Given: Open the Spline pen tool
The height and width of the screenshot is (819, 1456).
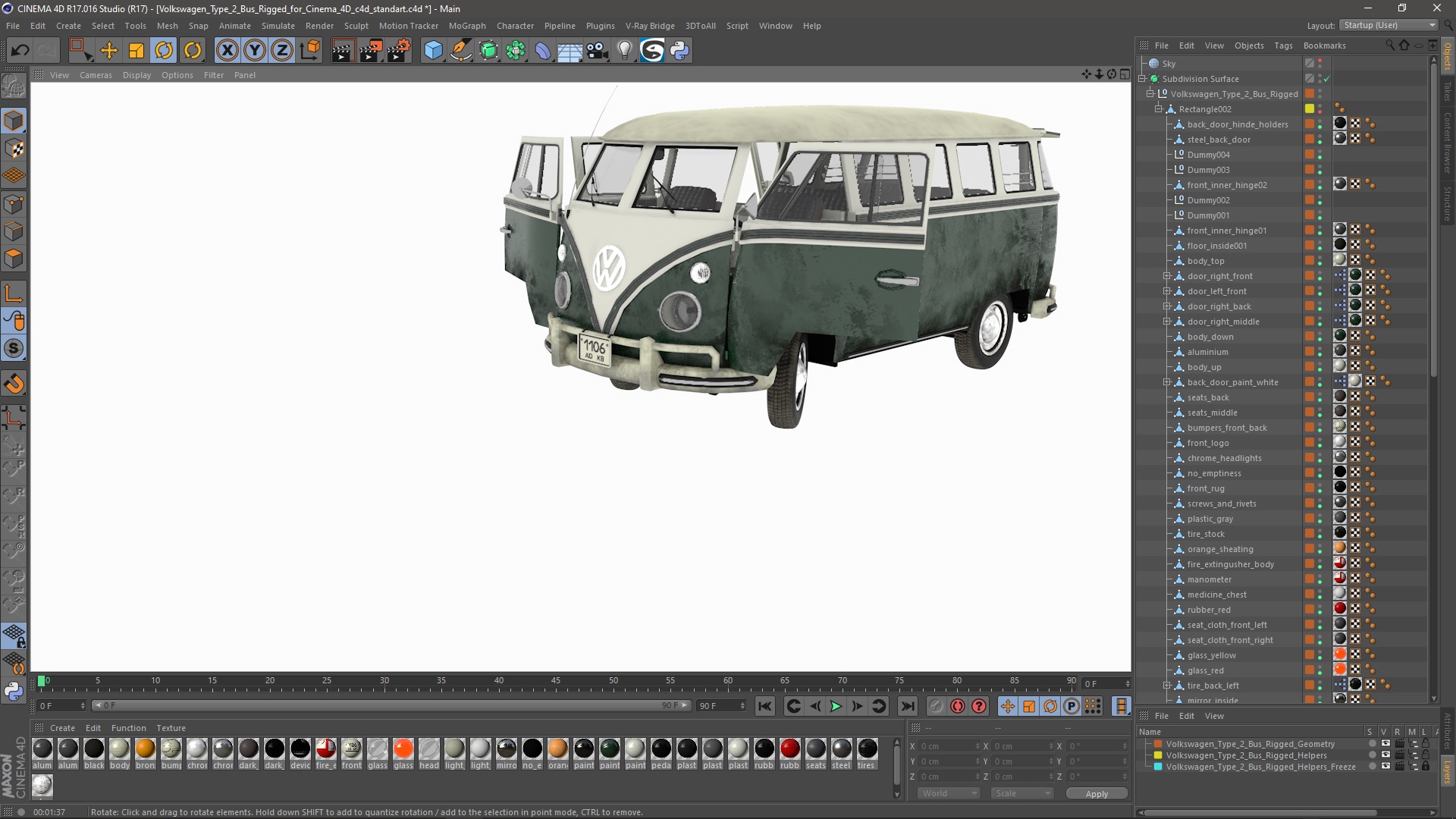Looking at the screenshot, I should pos(461,50).
